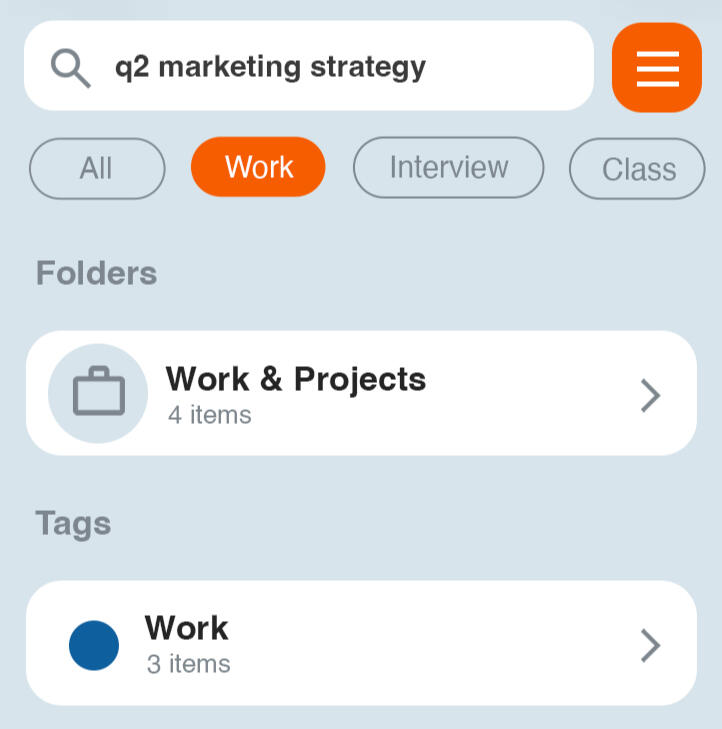Click the Tags section heading
Image resolution: width=722 pixels, height=729 pixels.
tap(73, 523)
